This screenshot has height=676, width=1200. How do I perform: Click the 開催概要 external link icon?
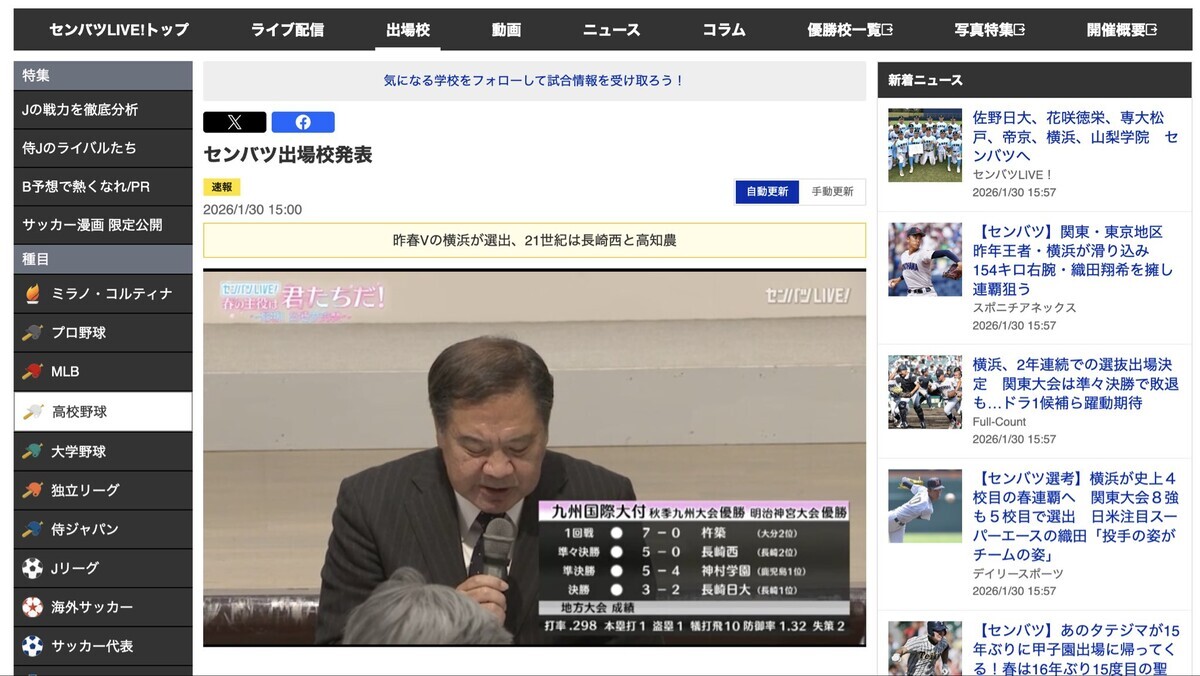1152,30
